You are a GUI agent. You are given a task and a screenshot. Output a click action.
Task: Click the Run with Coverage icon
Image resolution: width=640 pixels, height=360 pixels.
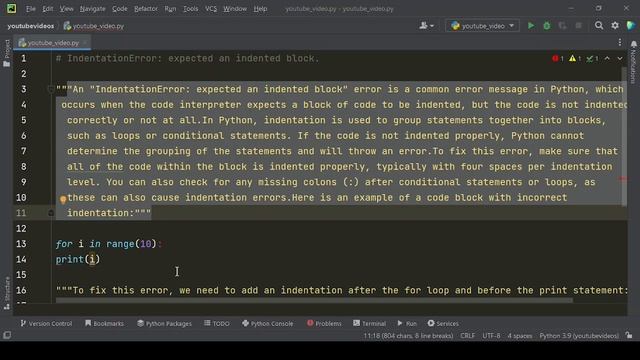562,26
